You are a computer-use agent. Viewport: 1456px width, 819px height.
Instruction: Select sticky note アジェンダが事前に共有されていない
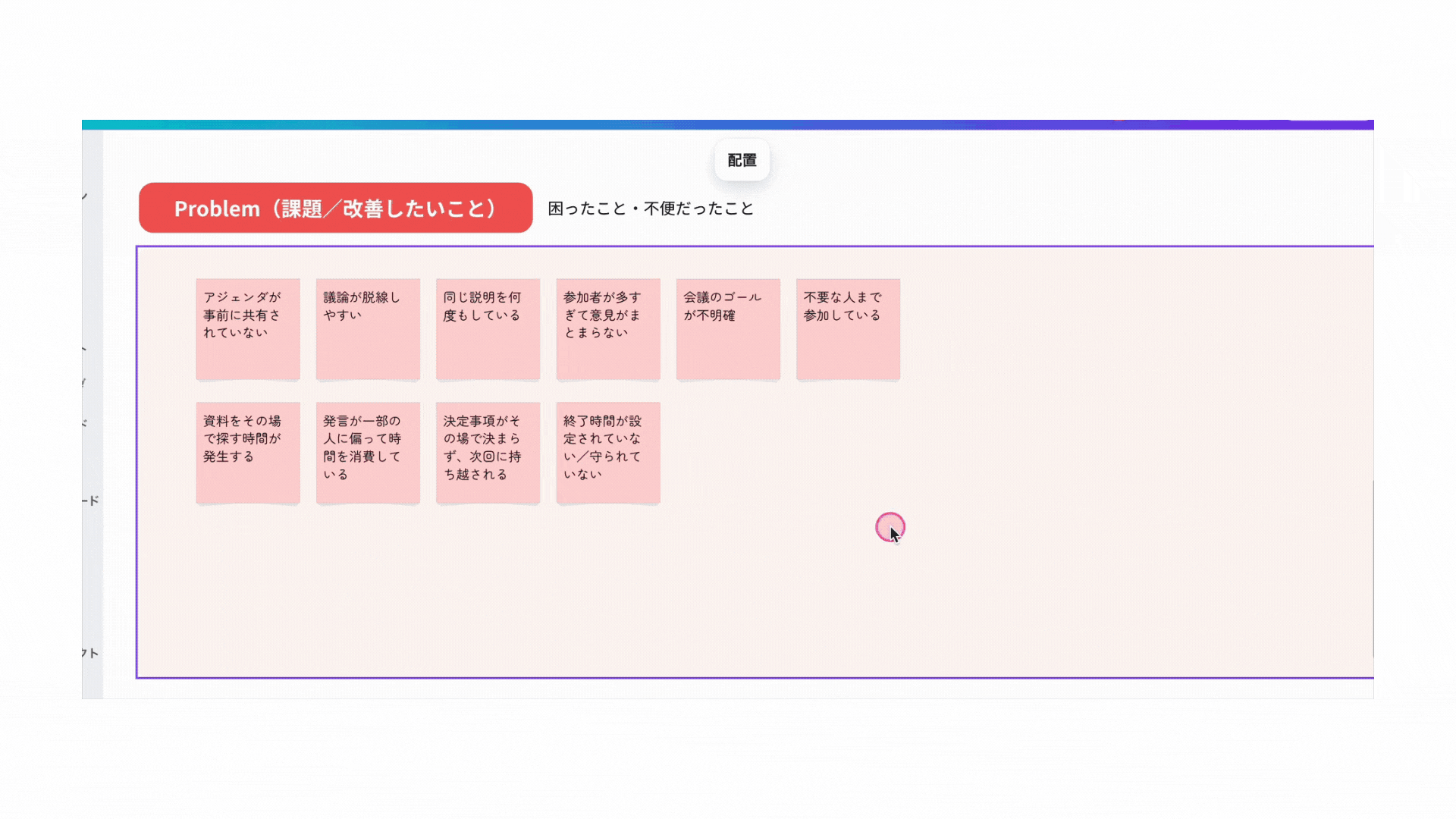point(247,328)
